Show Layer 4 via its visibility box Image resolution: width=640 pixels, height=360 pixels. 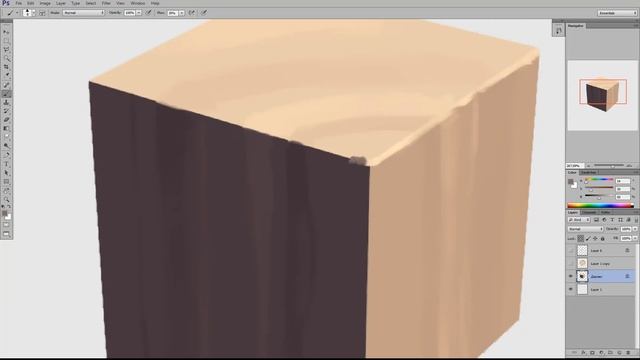point(571,251)
